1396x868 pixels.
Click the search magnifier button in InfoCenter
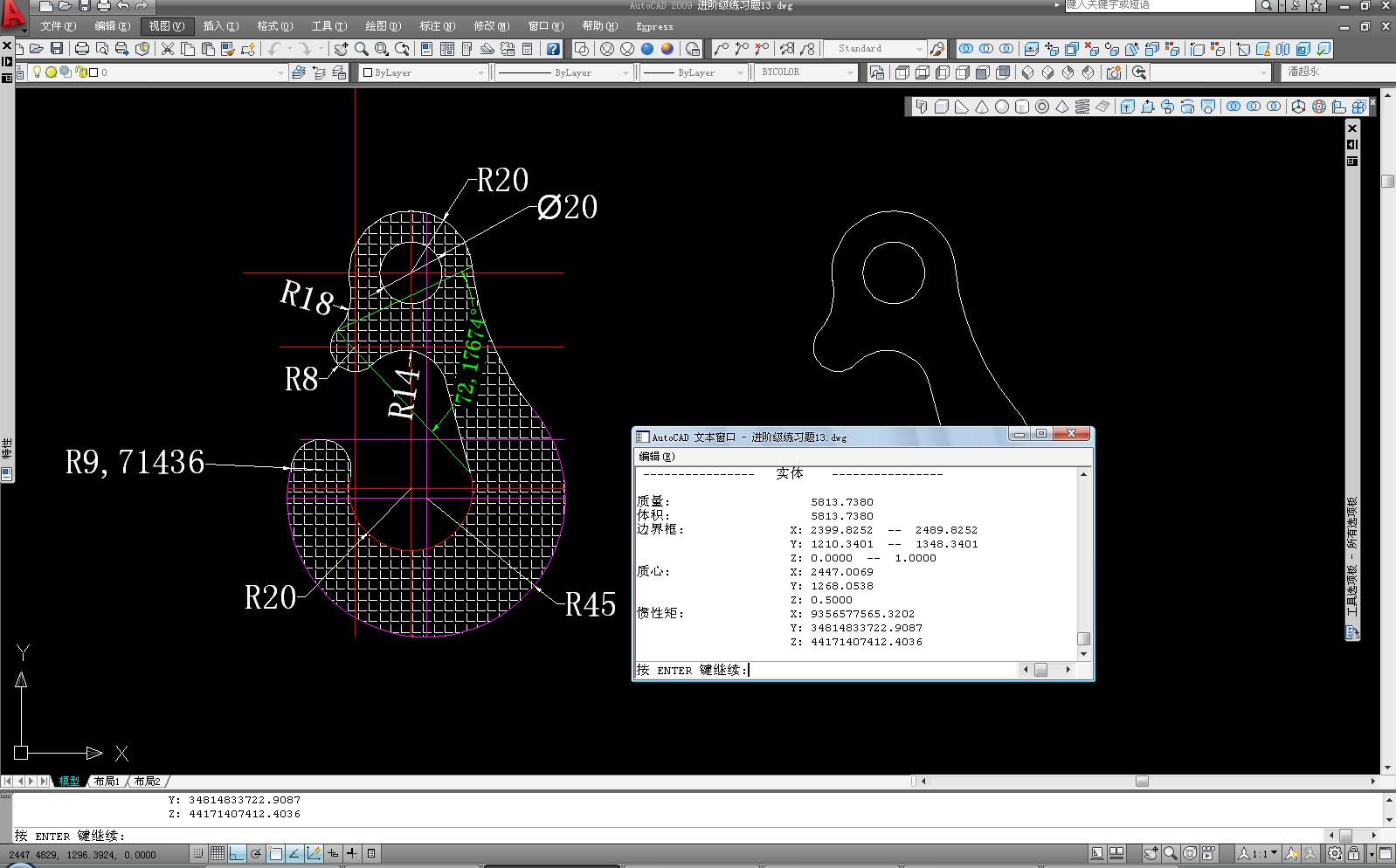pyautogui.click(x=1266, y=6)
